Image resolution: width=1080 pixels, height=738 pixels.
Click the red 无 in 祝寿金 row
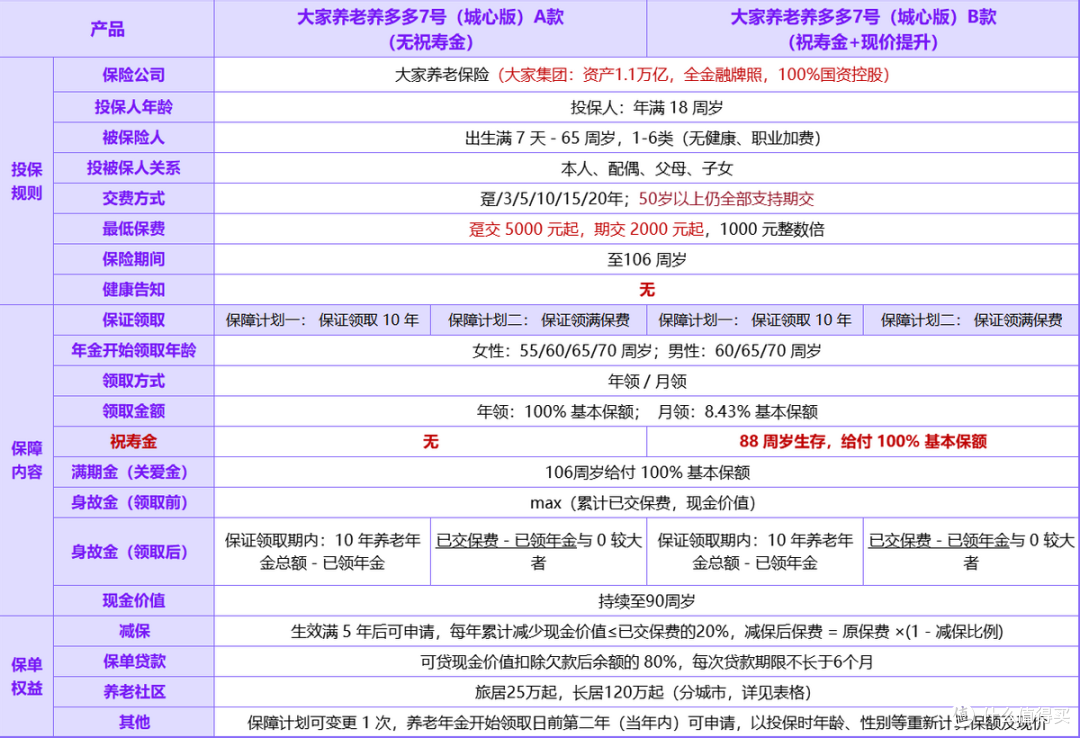430,442
